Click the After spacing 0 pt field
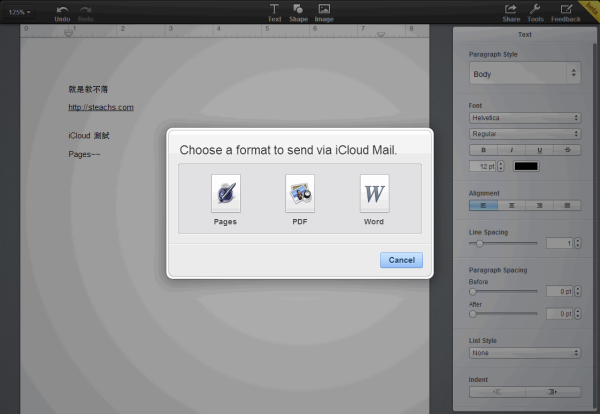 (x=559, y=314)
